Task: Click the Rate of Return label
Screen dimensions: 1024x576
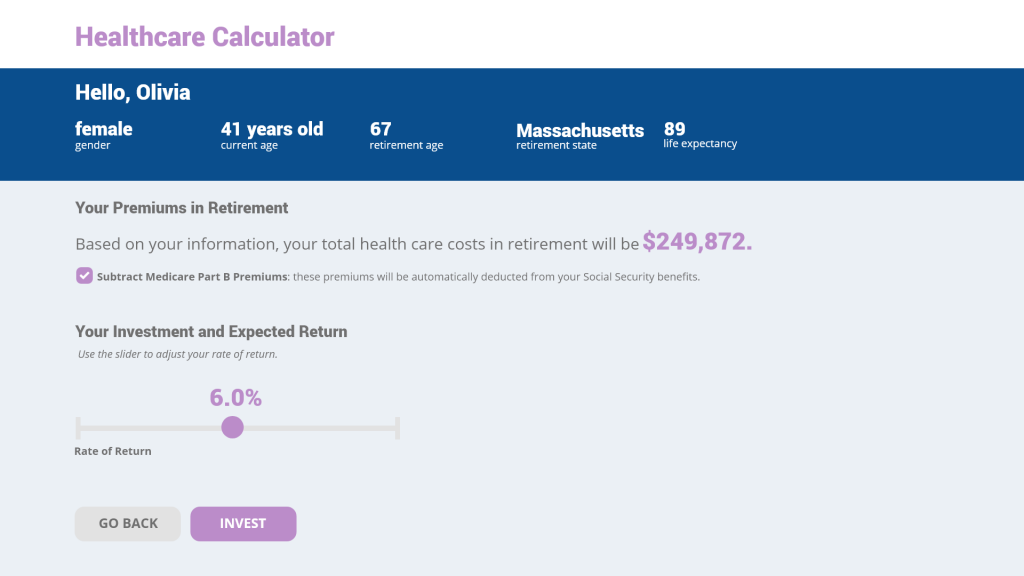Action: tap(113, 451)
